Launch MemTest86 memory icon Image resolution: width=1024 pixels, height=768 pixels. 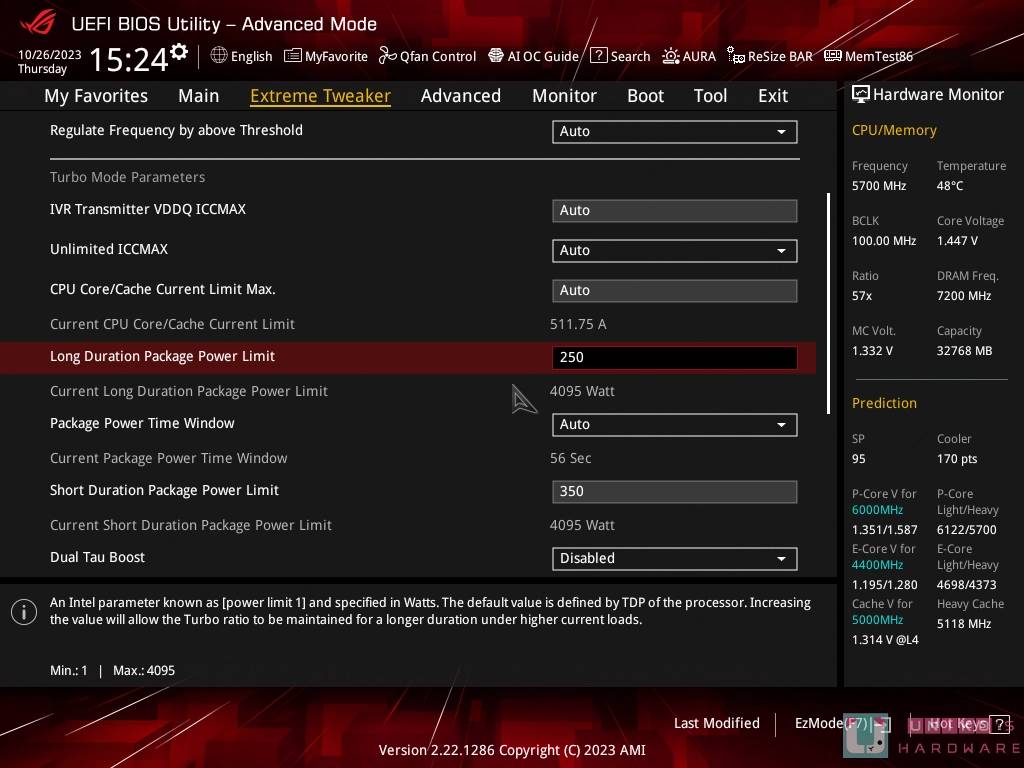(x=832, y=56)
